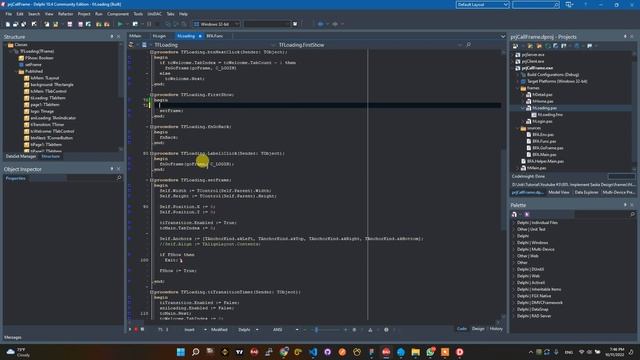
Task: Switch to the fLogin editor tab
Action: point(159,36)
